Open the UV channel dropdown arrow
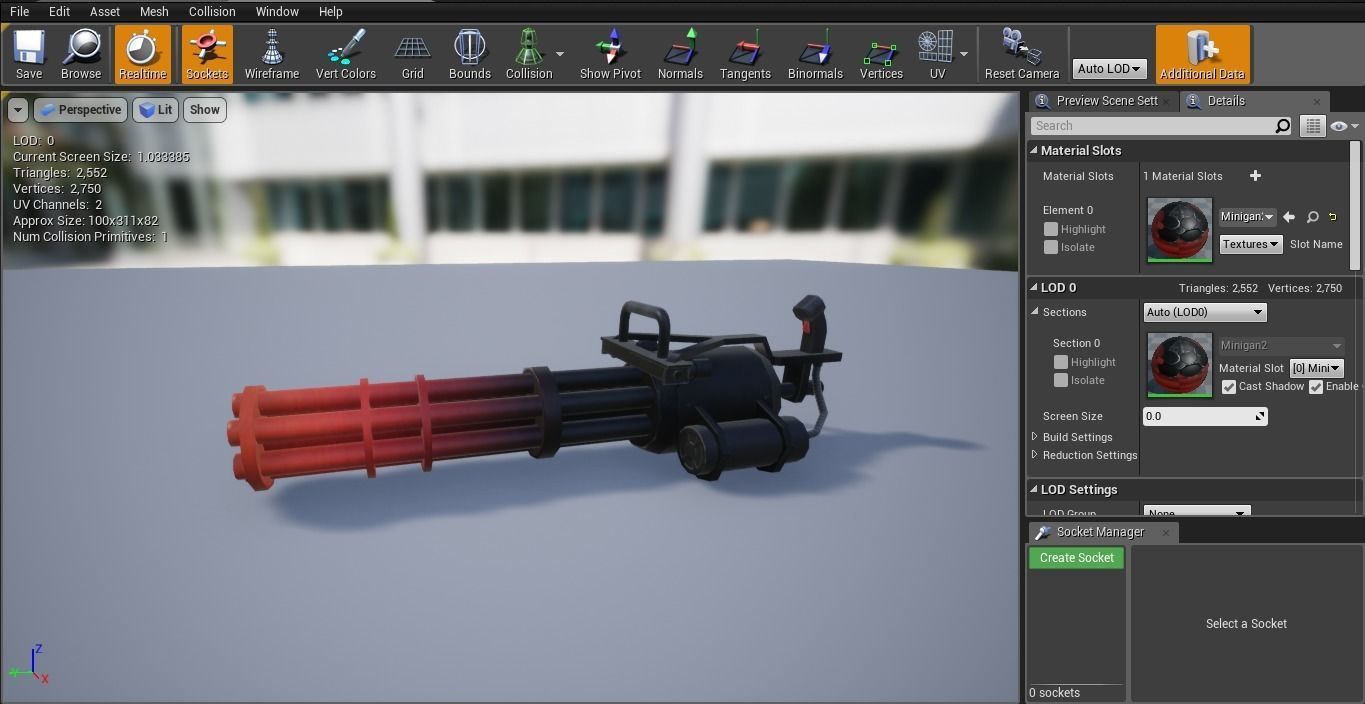This screenshot has height=704, width=1365. click(x=964, y=54)
